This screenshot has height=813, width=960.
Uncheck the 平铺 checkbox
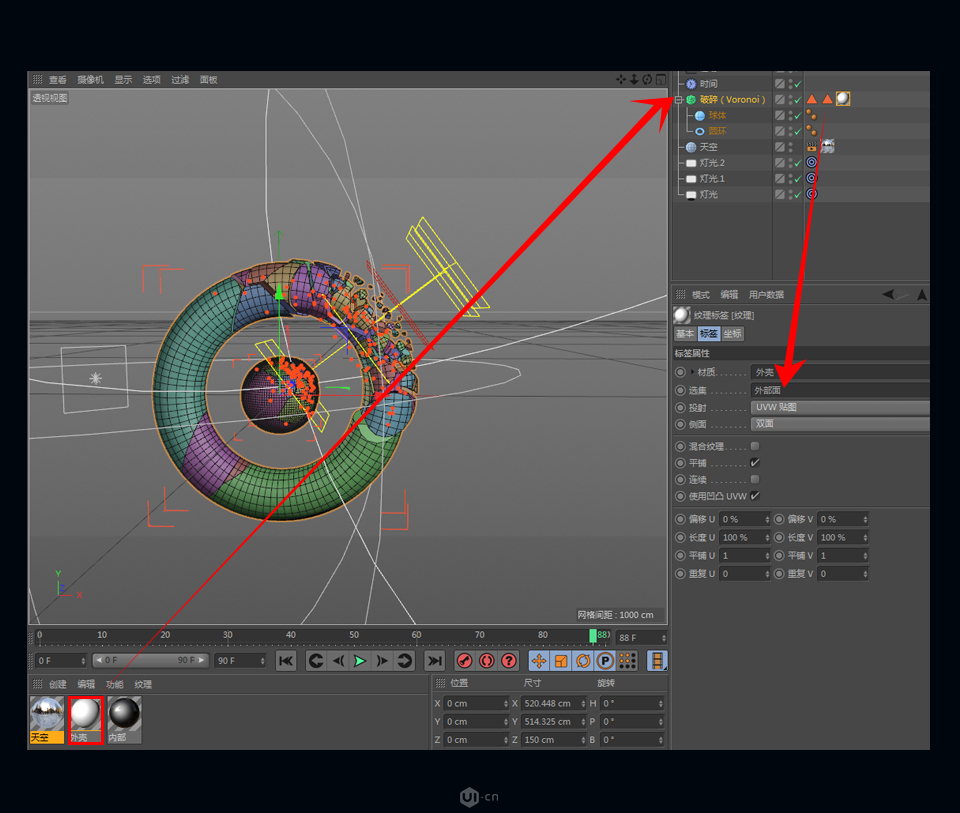755,463
